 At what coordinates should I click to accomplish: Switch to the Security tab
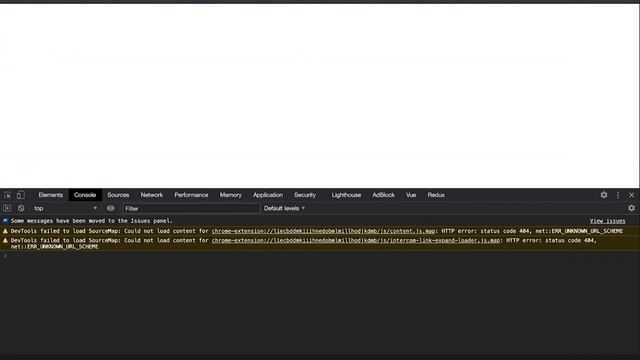304,195
